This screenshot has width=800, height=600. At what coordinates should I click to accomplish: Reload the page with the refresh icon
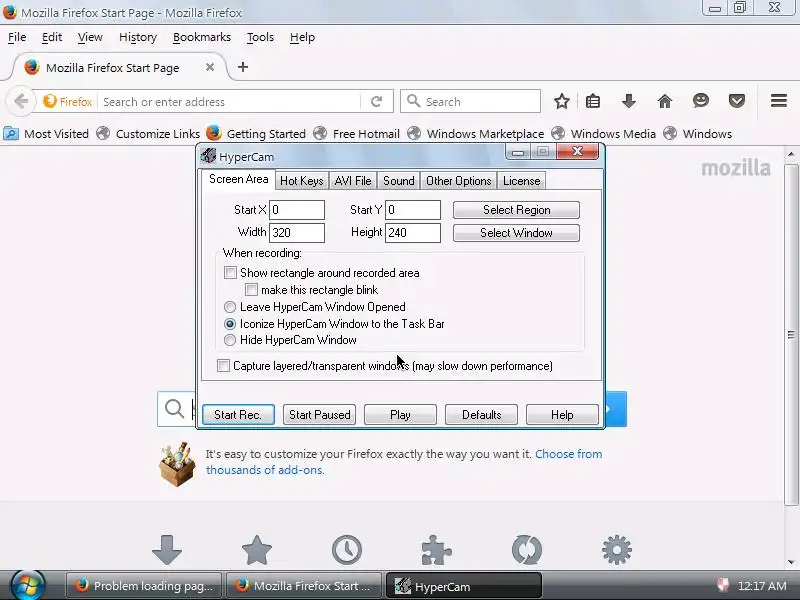[377, 102]
